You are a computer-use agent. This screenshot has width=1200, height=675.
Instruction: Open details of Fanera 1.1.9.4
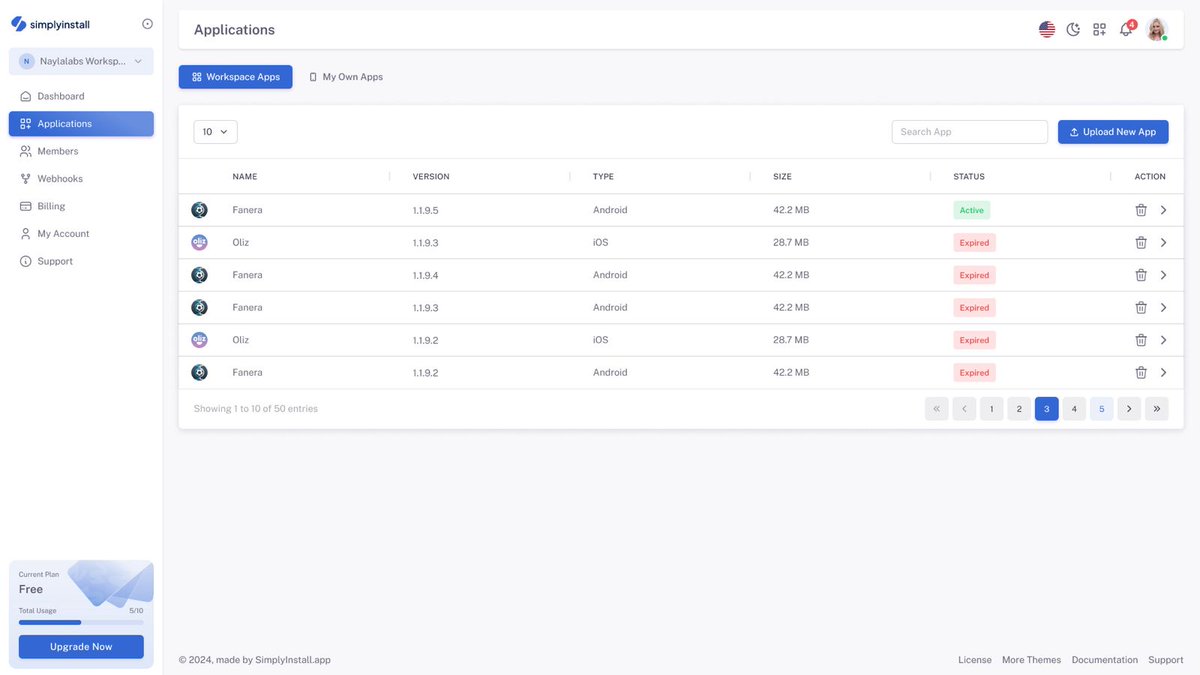pos(1163,275)
